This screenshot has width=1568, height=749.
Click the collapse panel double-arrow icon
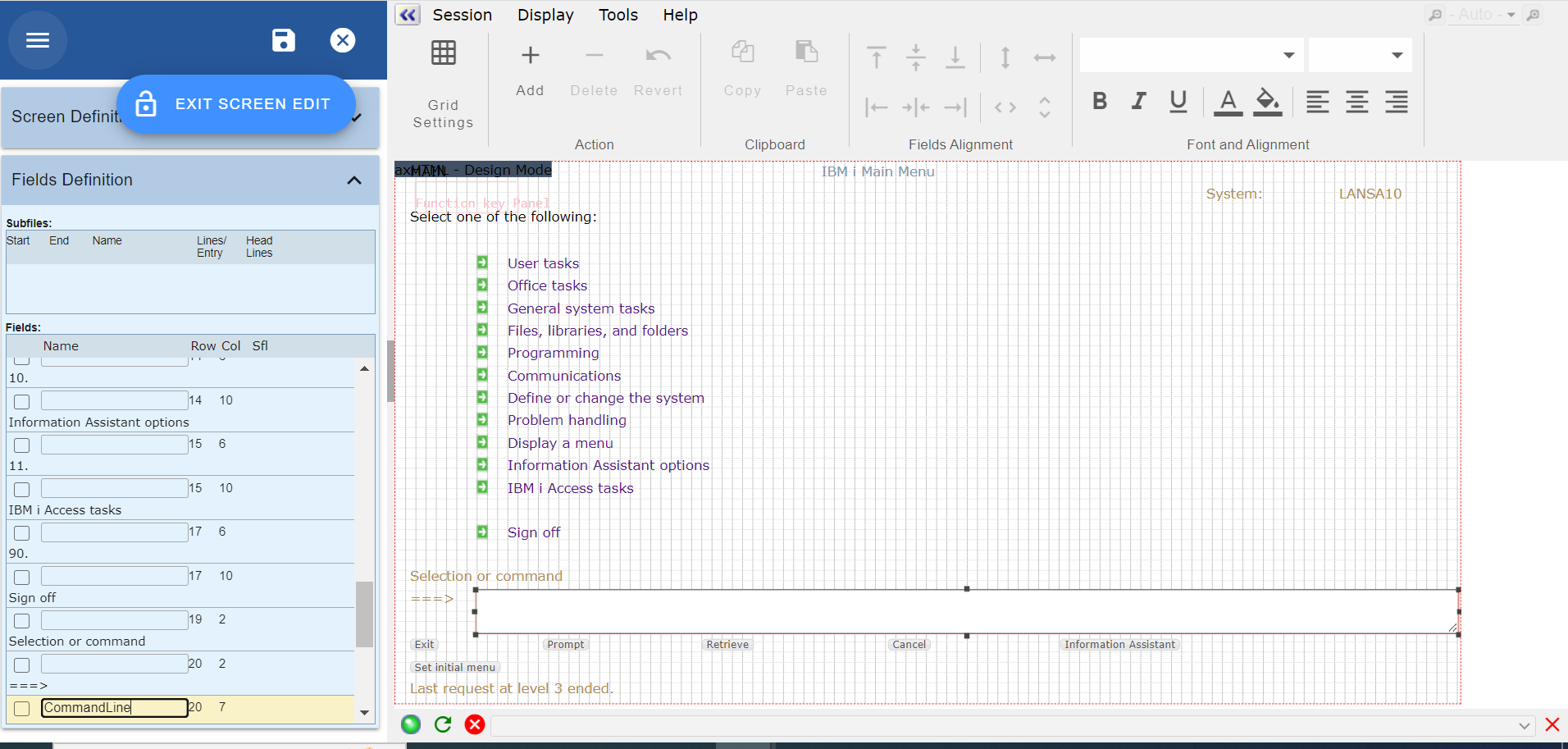click(408, 15)
